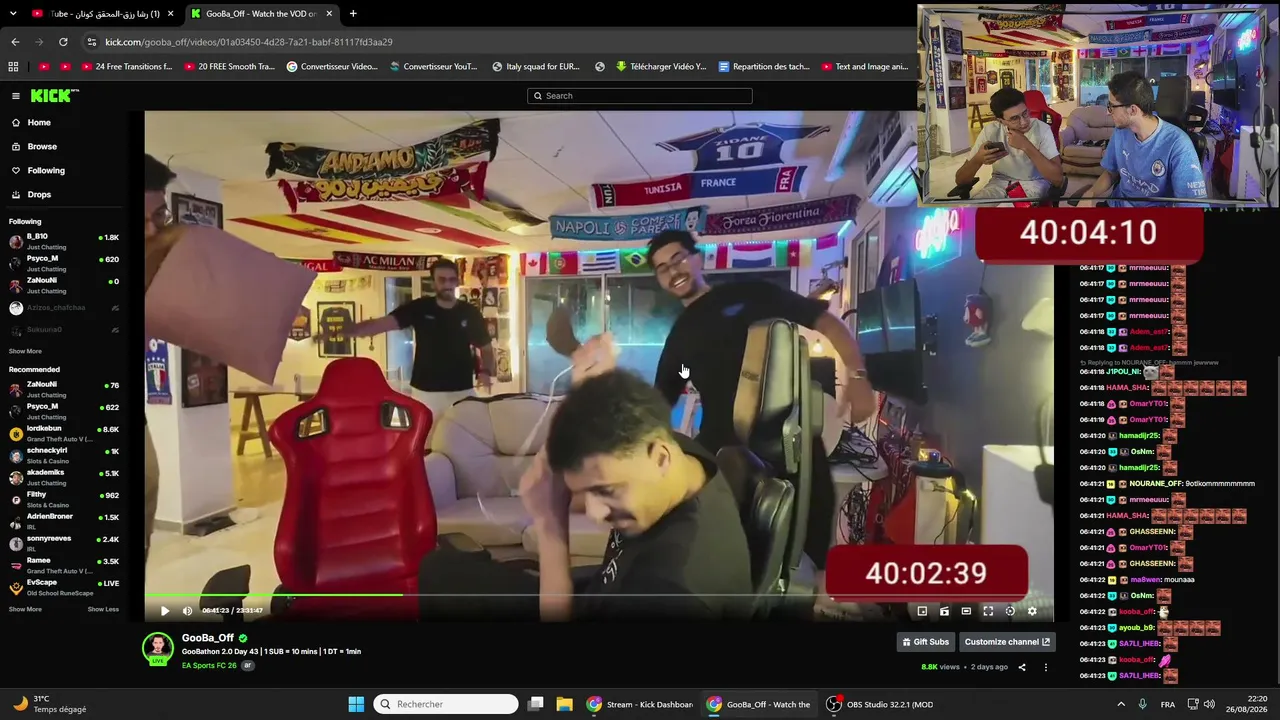This screenshot has width=1280, height=720.
Task: Click the microphone tray icon
Action: (1143, 704)
